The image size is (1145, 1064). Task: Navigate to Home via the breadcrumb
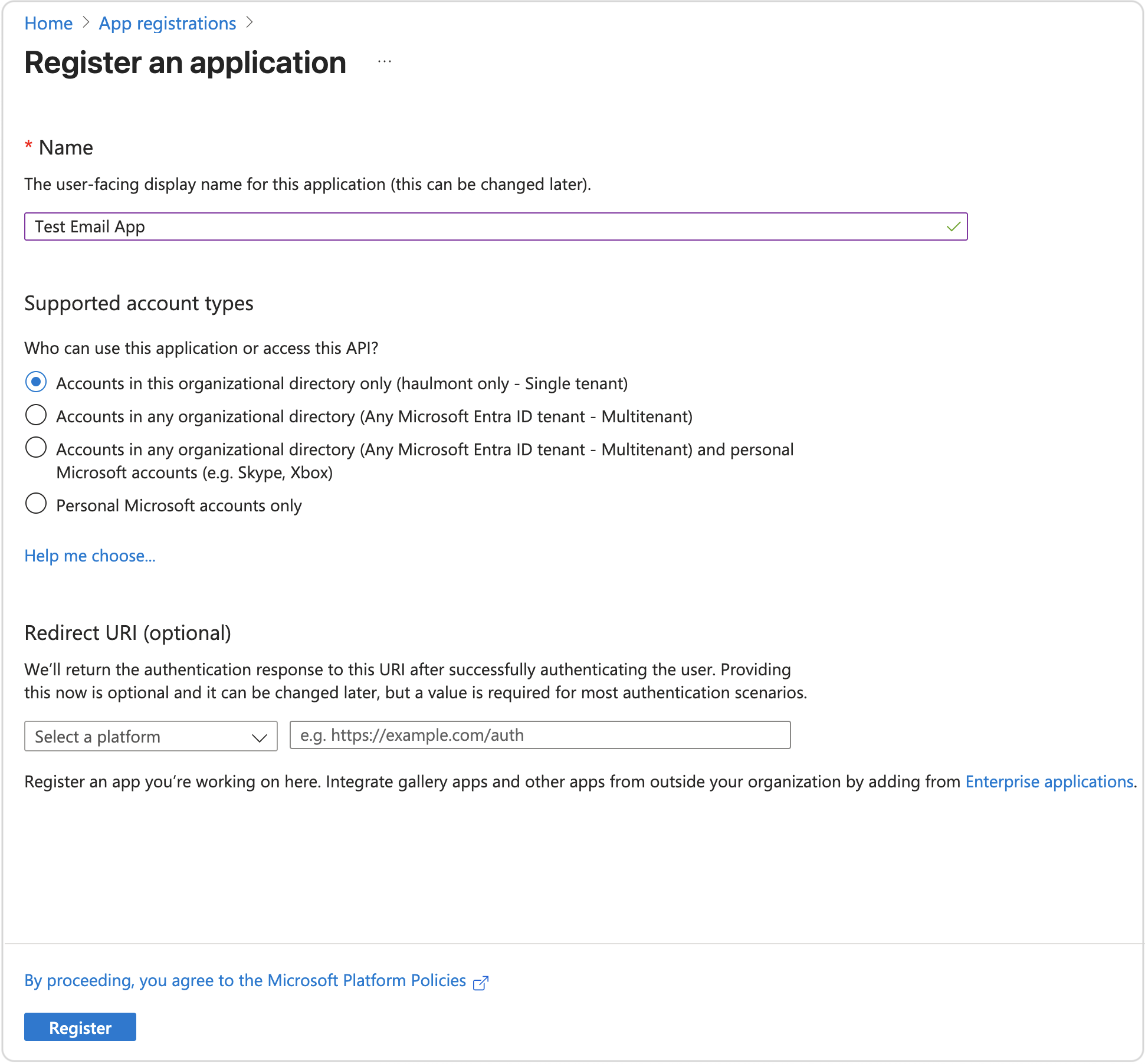[48, 22]
